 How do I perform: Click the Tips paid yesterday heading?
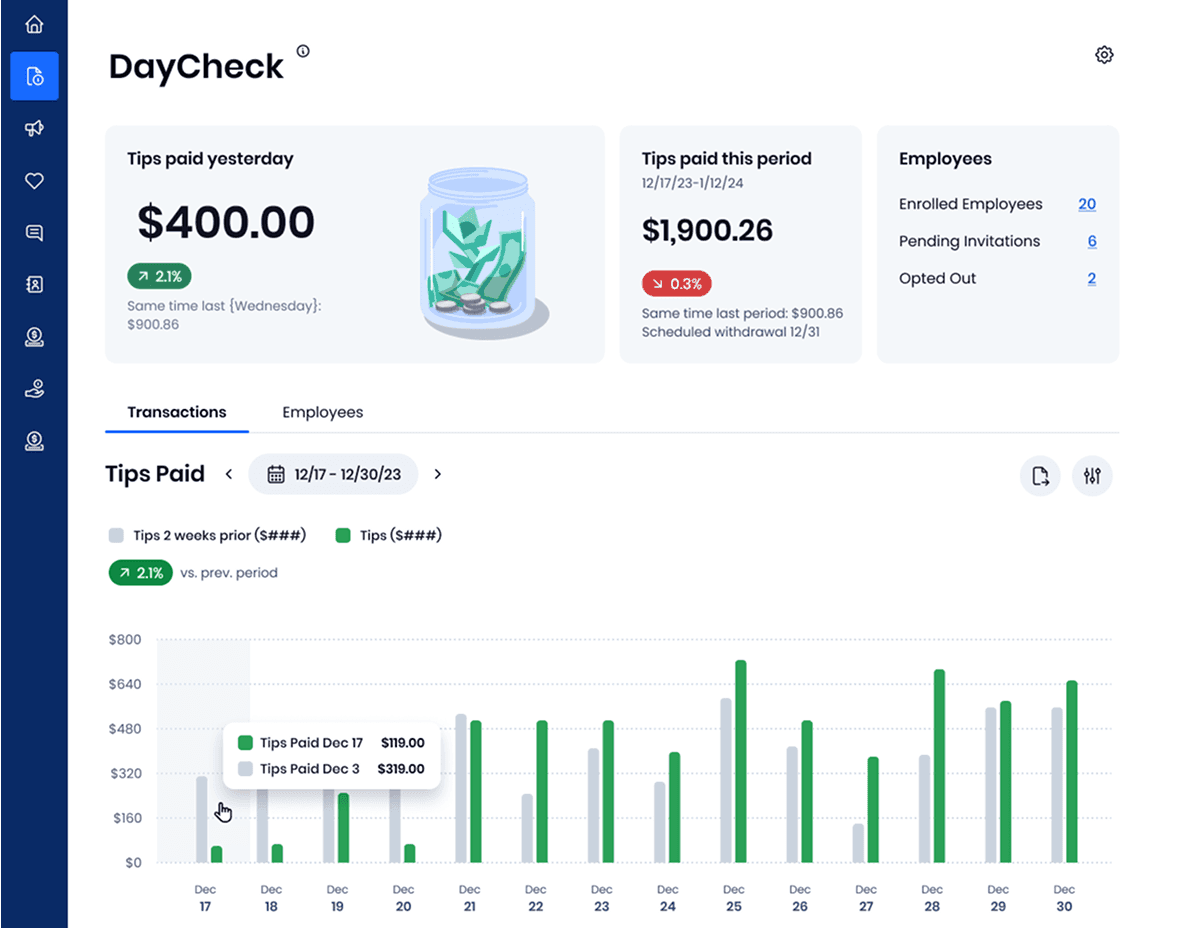coord(210,159)
